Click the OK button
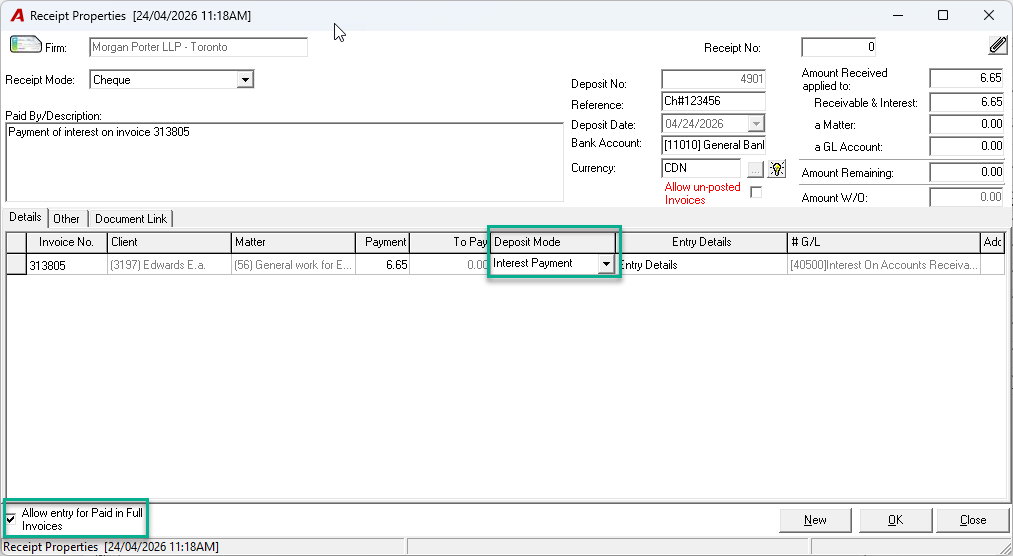 tap(895, 520)
